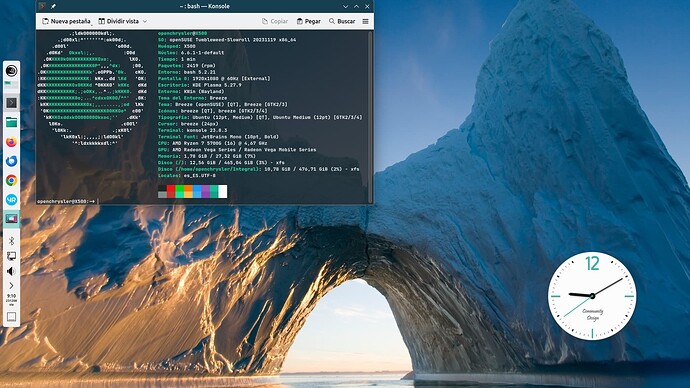The height and width of the screenshot is (388, 690).
Task: Open the display/network tray icon
Action: tap(11, 256)
